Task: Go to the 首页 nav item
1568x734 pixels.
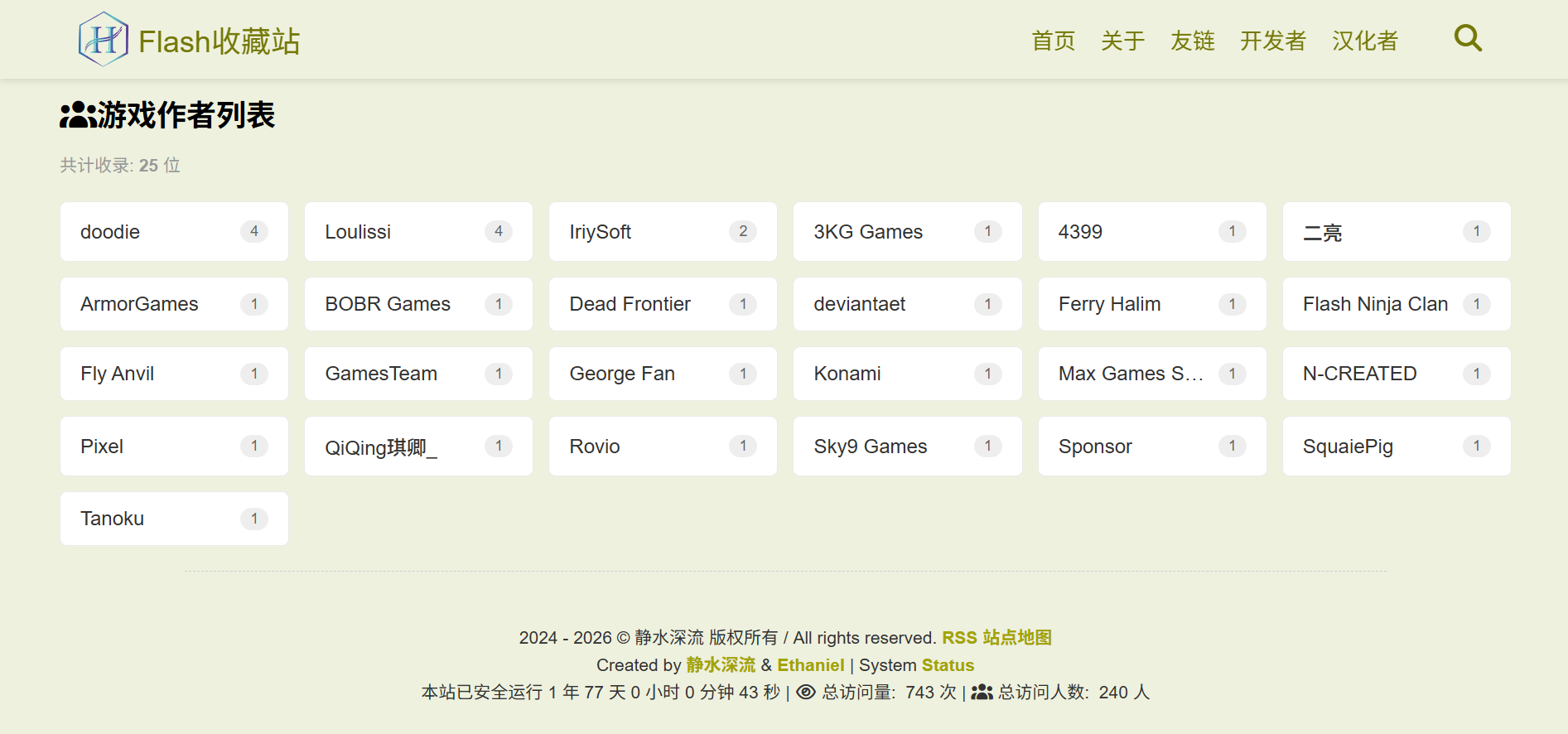Action: (x=1053, y=41)
